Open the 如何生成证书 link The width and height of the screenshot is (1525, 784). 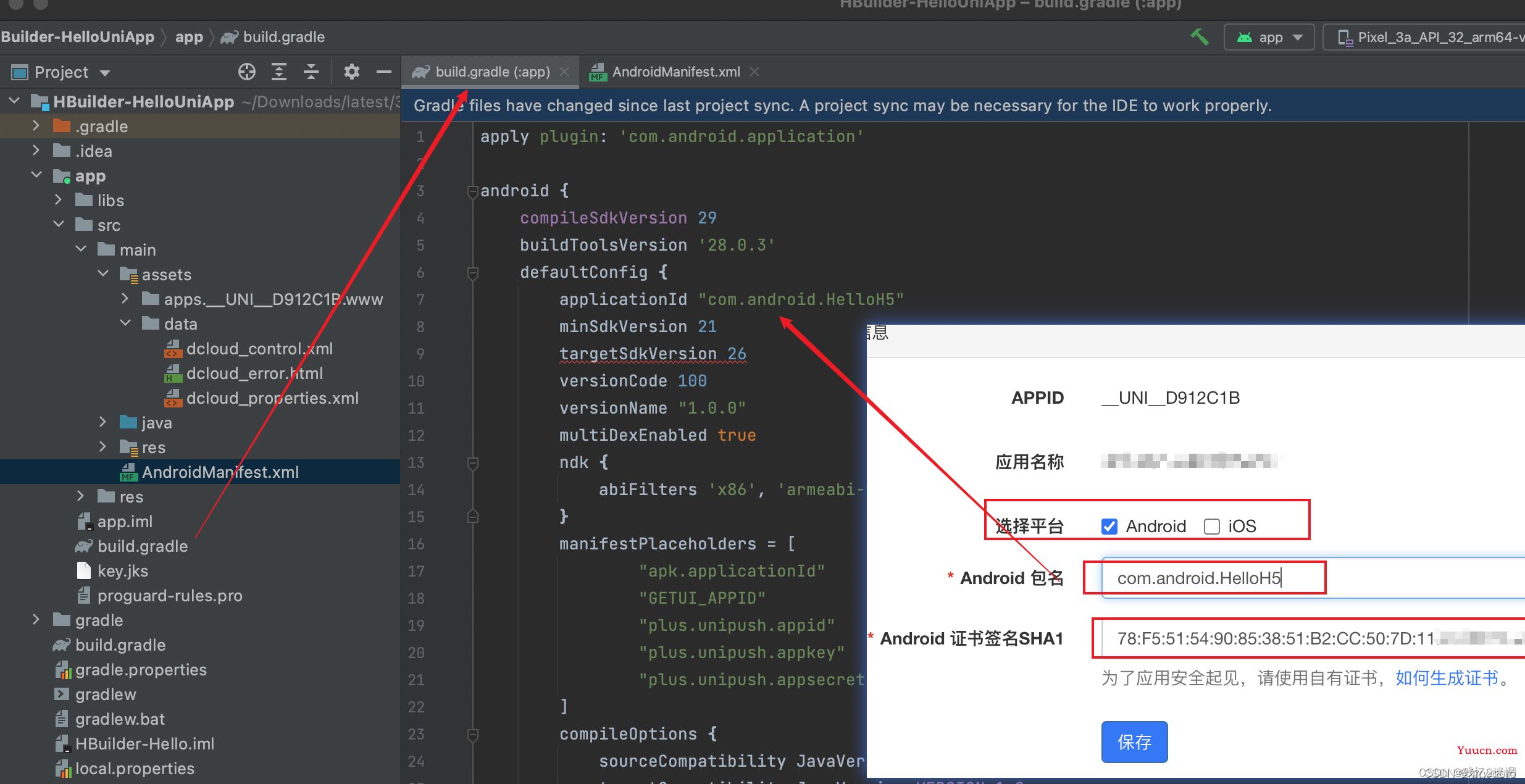pos(1447,678)
